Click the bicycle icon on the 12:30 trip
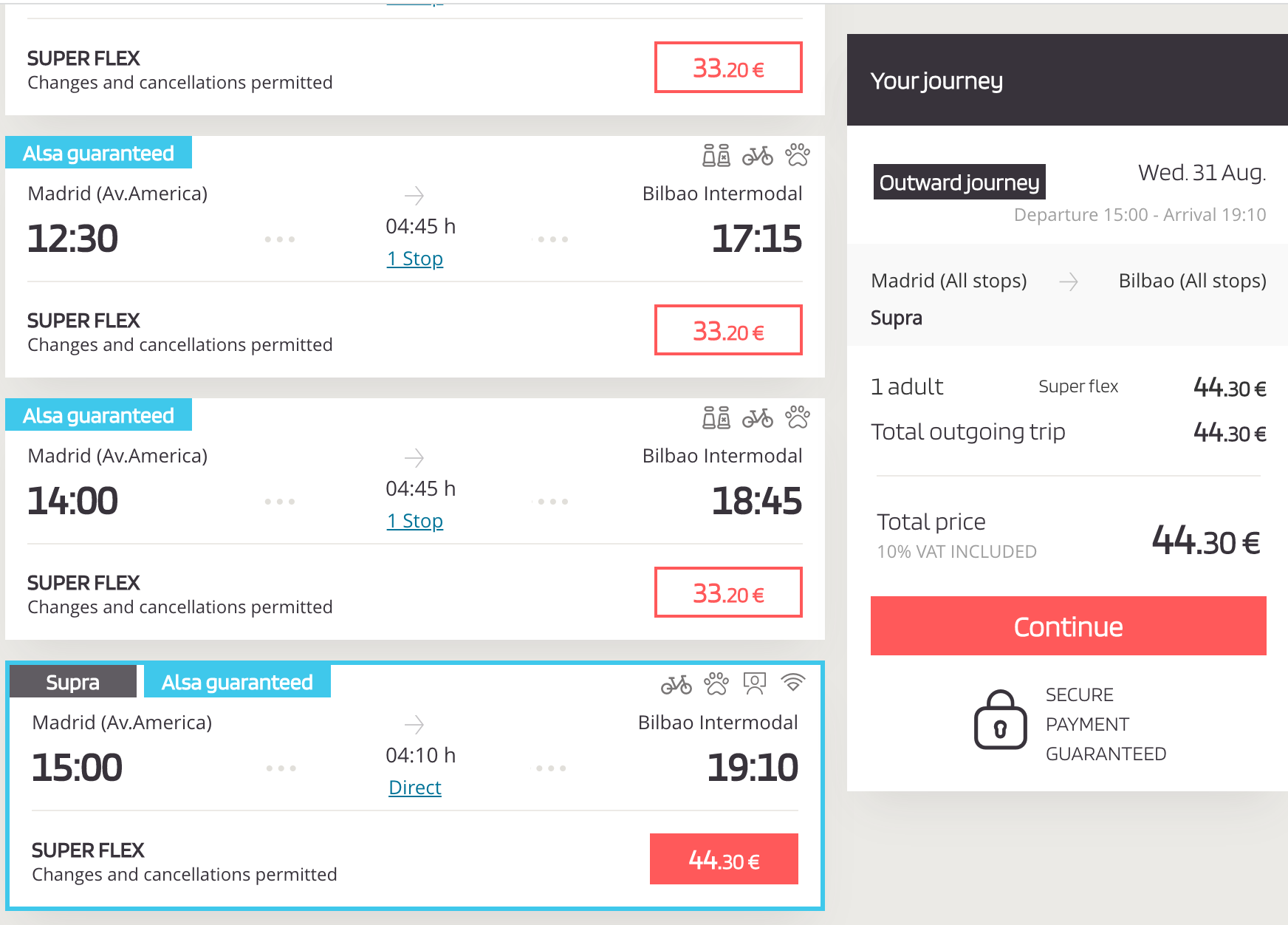This screenshot has width=1288, height=925. pos(757,155)
